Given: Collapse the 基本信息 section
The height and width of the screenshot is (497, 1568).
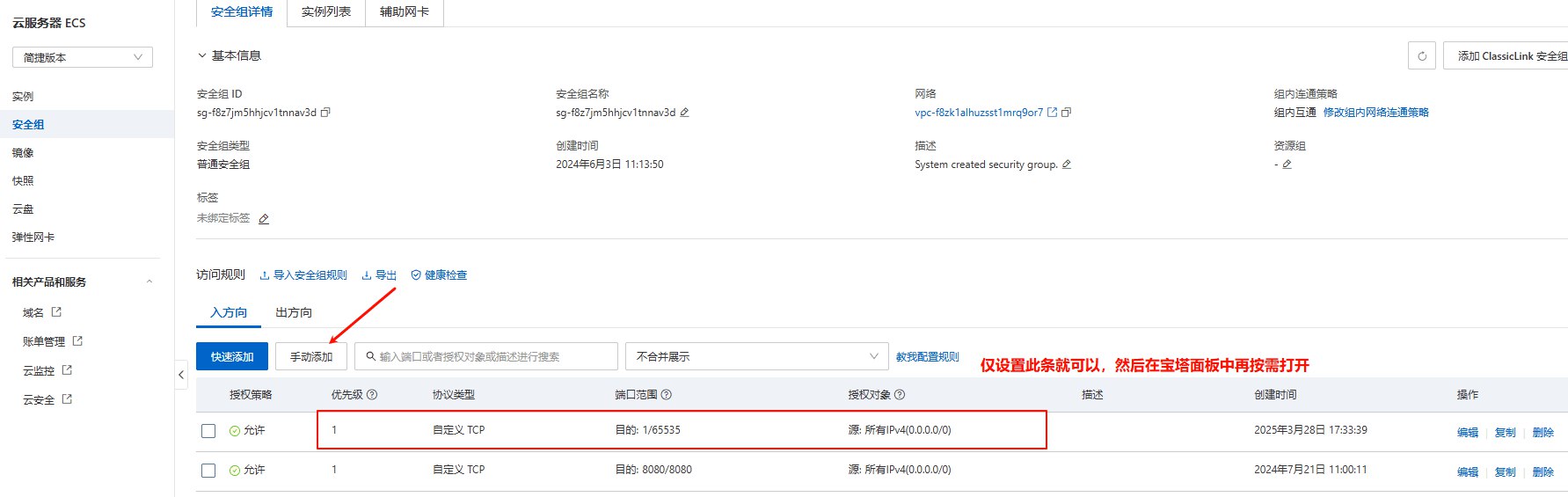Looking at the screenshot, I should 202,55.
